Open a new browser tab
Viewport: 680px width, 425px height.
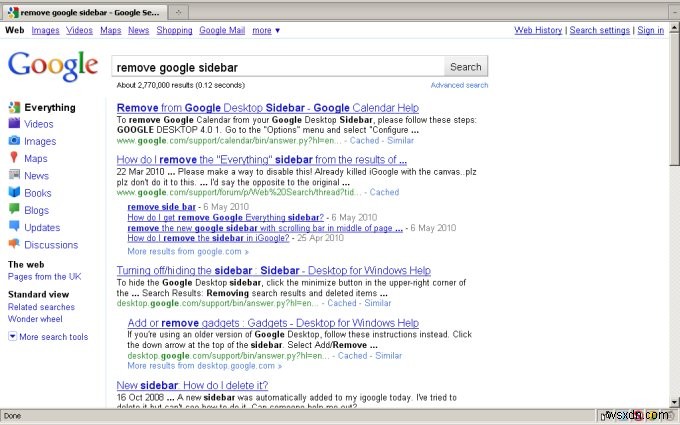pos(179,13)
